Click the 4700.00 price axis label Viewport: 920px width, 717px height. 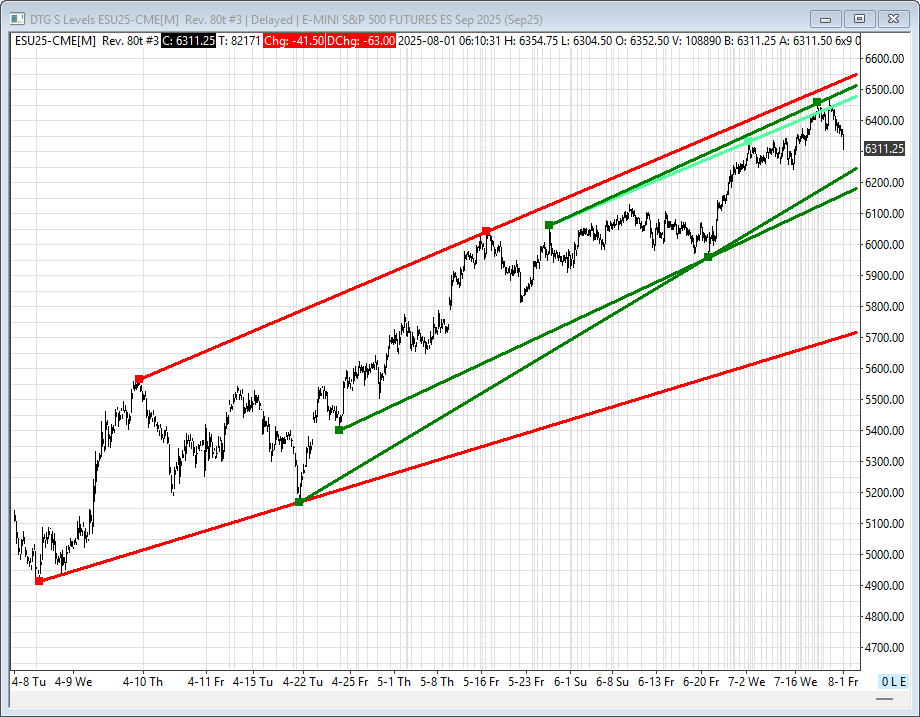pyautogui.click(x=884, y=648)
